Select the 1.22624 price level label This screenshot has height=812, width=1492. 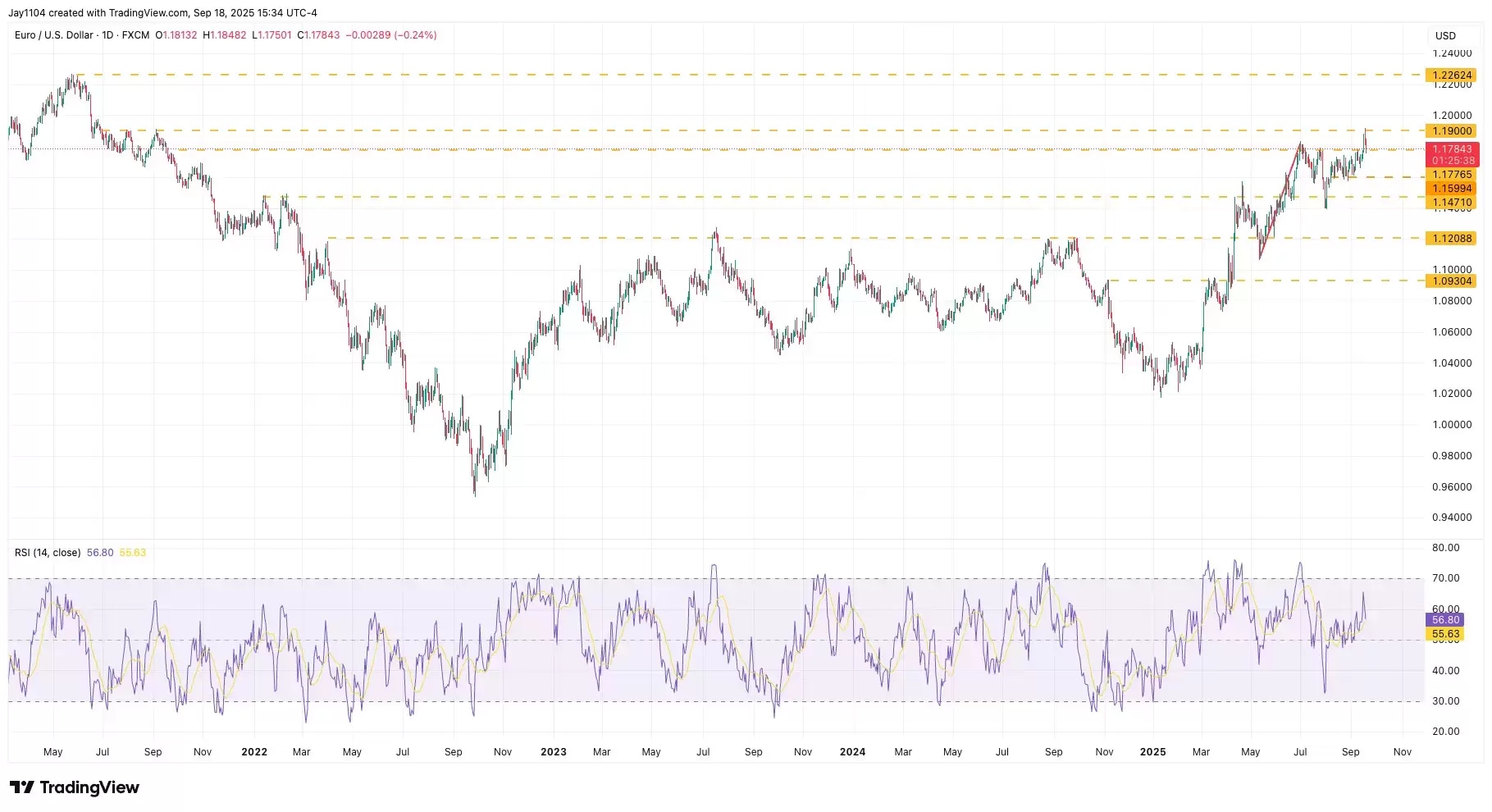(x=1451, y=75)
